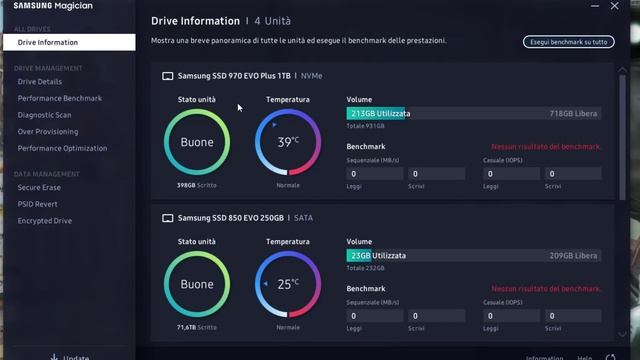The width and height of the screenshot is (640, 360).
Task: Close the Samsung Magician window
Action: coord(614,6)
